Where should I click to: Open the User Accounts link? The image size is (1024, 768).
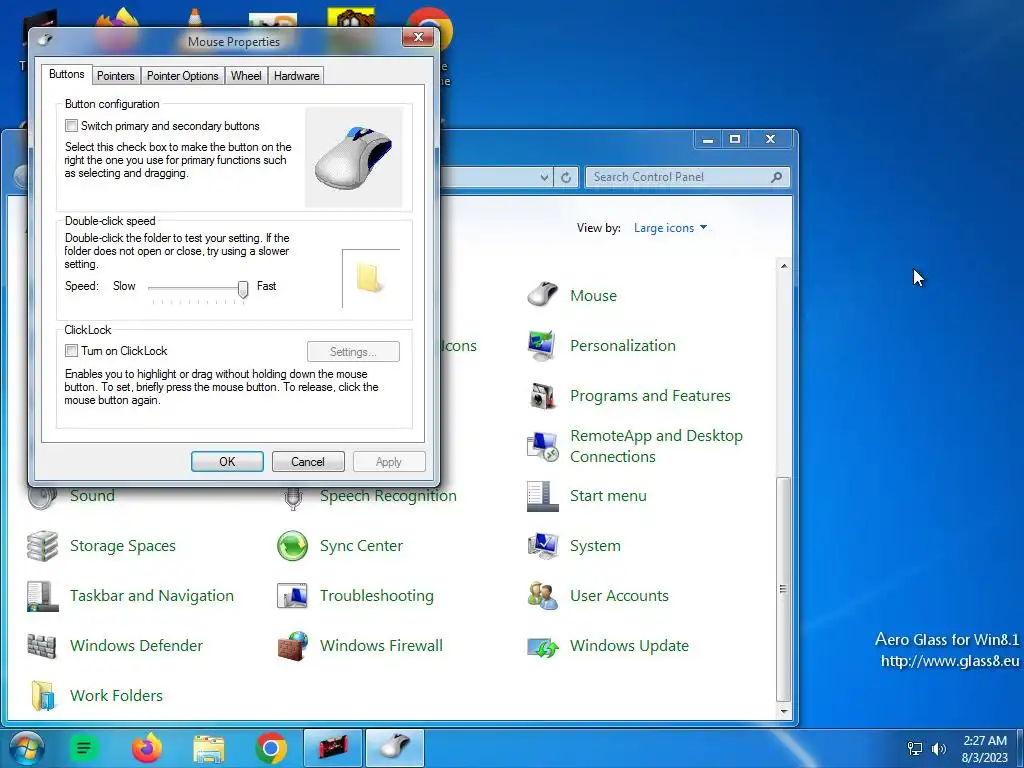619,596
